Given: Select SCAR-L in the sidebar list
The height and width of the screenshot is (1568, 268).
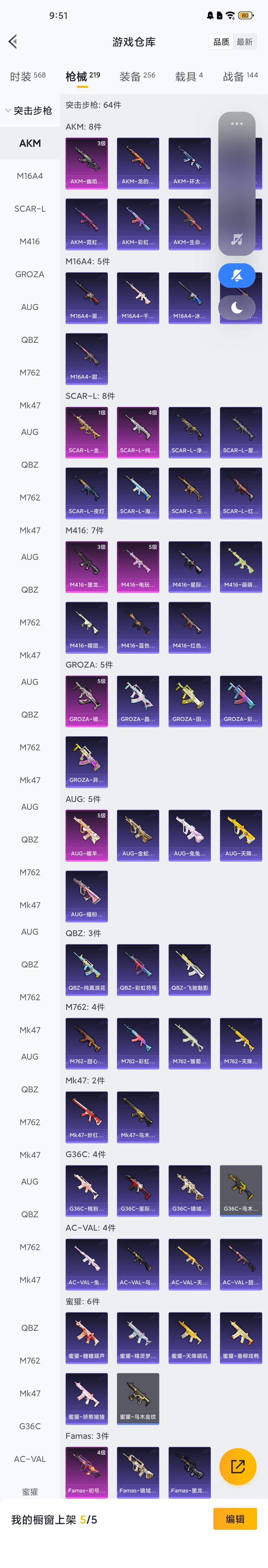Looking at the screenshot, I should click(x=30, y=209).
